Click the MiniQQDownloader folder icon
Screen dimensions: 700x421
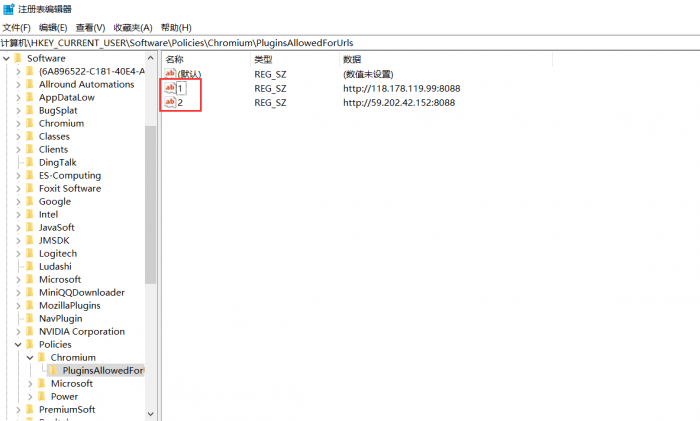[x=30, y=292]
